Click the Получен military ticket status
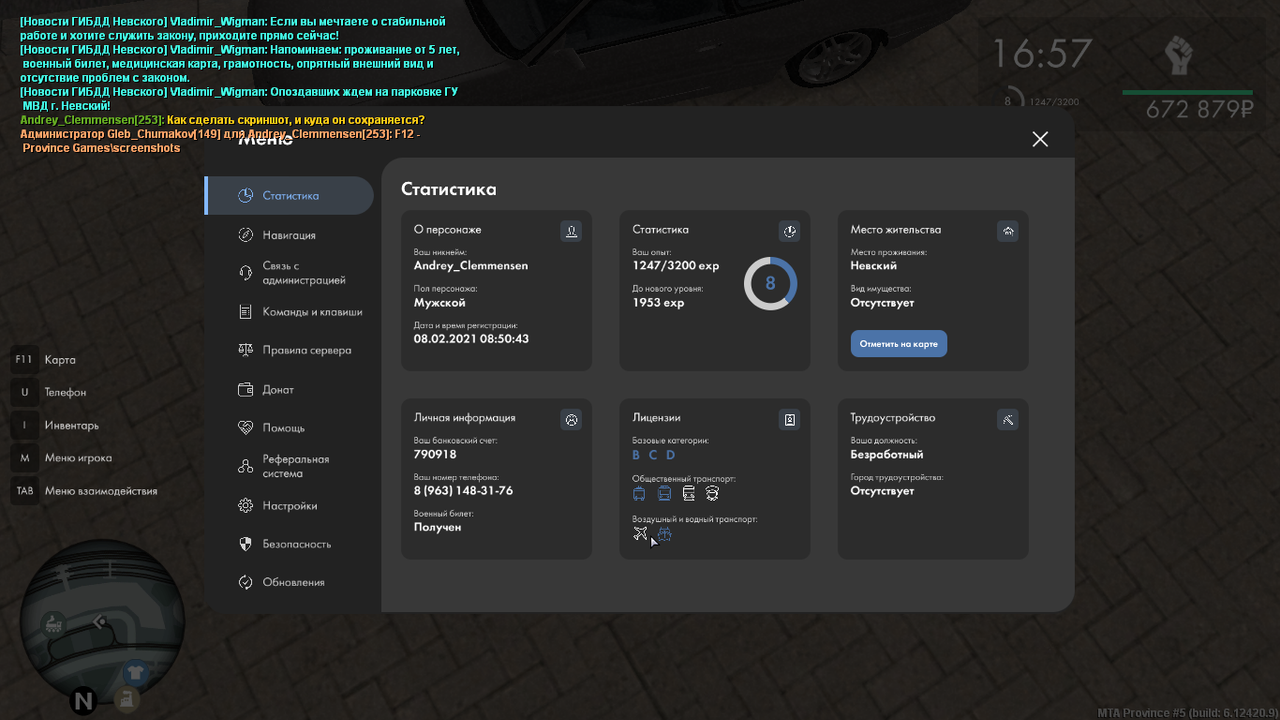 pyautogui.click(x=438, y=527)
